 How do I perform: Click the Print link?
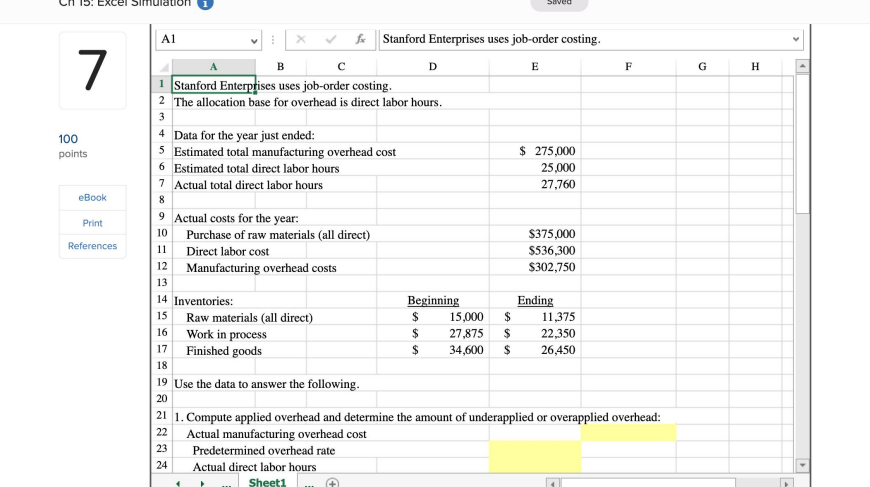tap(92, 223)
